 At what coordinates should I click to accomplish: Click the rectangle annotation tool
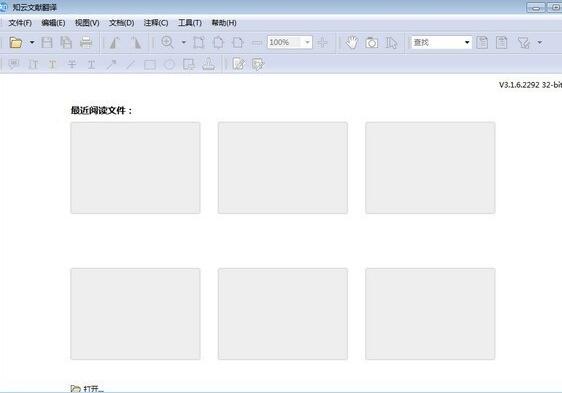150,65
